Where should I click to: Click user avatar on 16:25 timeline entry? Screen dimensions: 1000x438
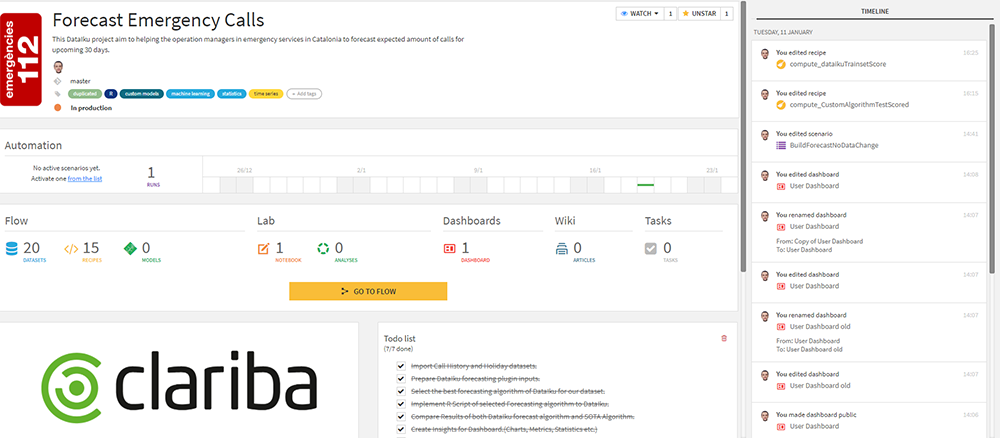pyautogui.click(x=765, y=55)
